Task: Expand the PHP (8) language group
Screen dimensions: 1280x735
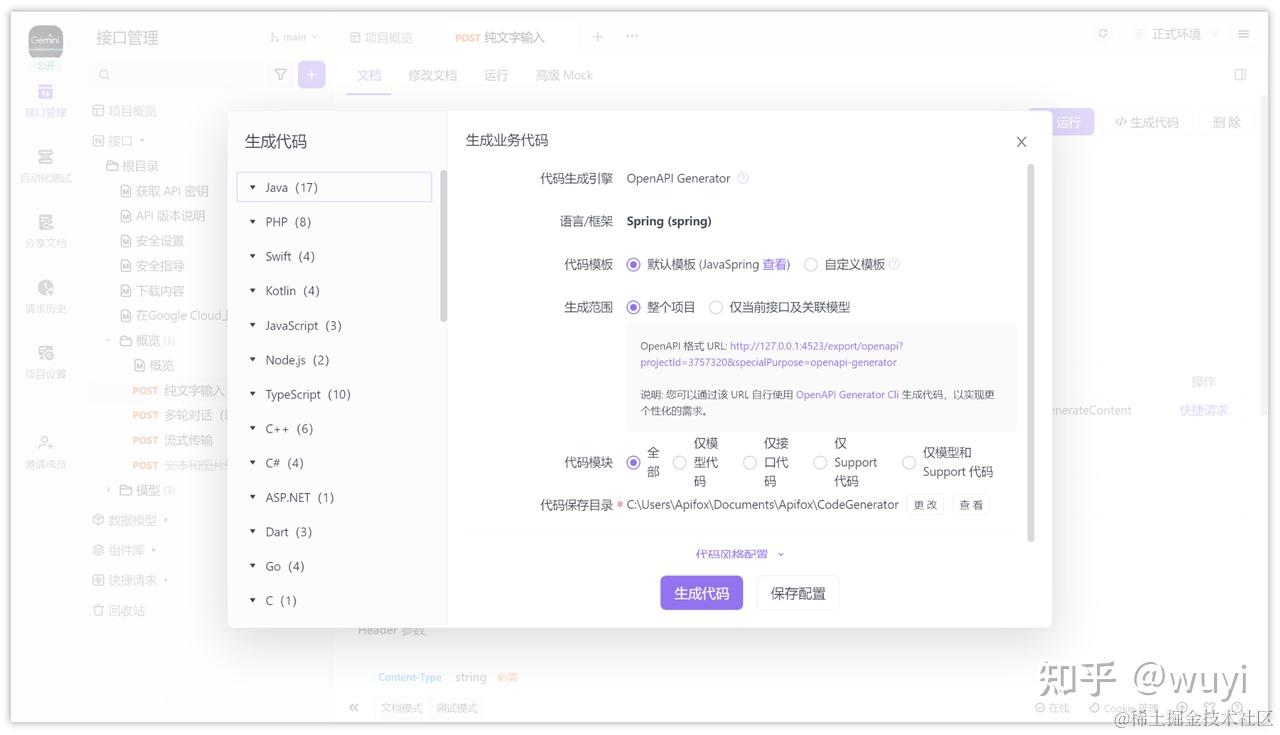Action: click(x=334, y=222)
